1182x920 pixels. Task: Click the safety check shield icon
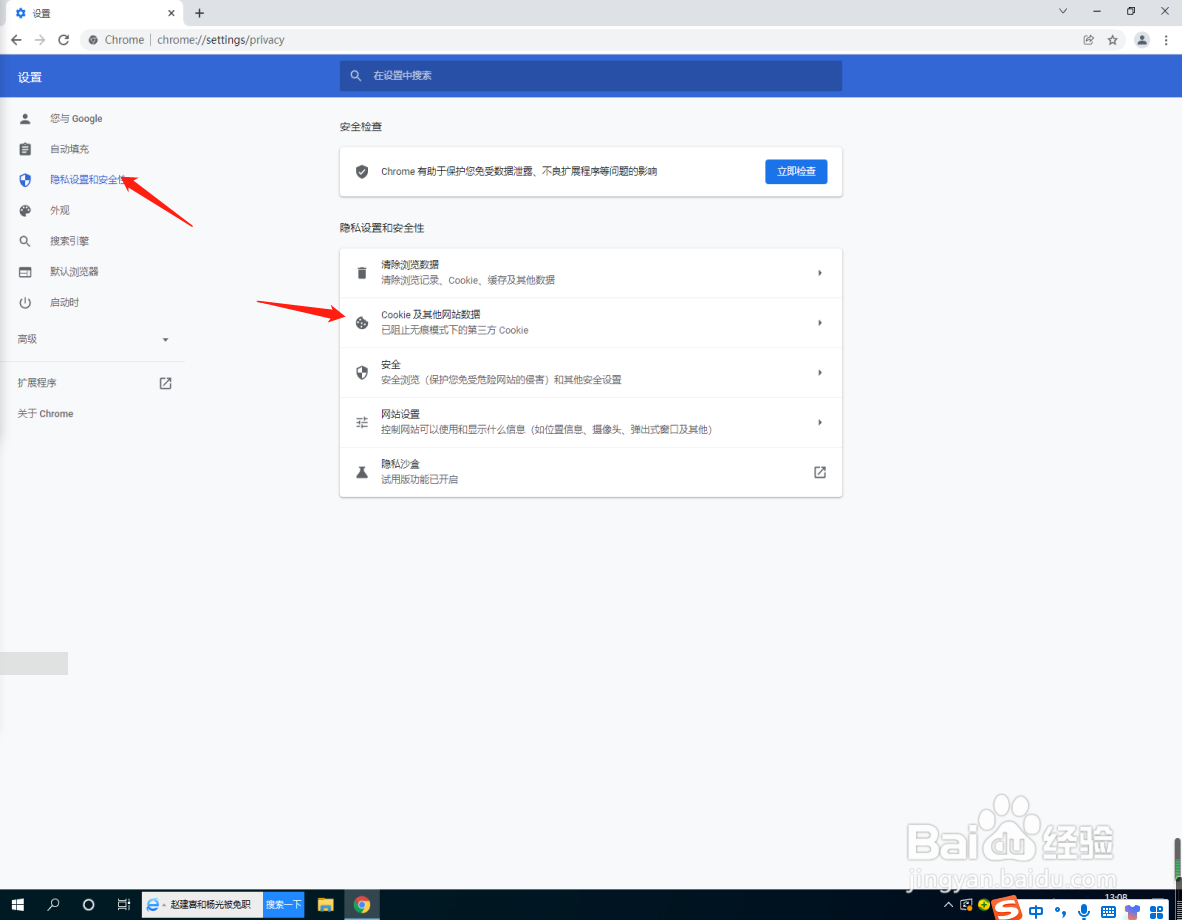click(x=362, y=172)
